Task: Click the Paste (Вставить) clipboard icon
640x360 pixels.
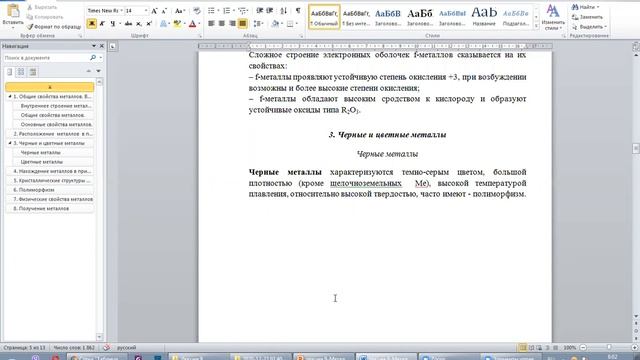Action: (13, 11)
